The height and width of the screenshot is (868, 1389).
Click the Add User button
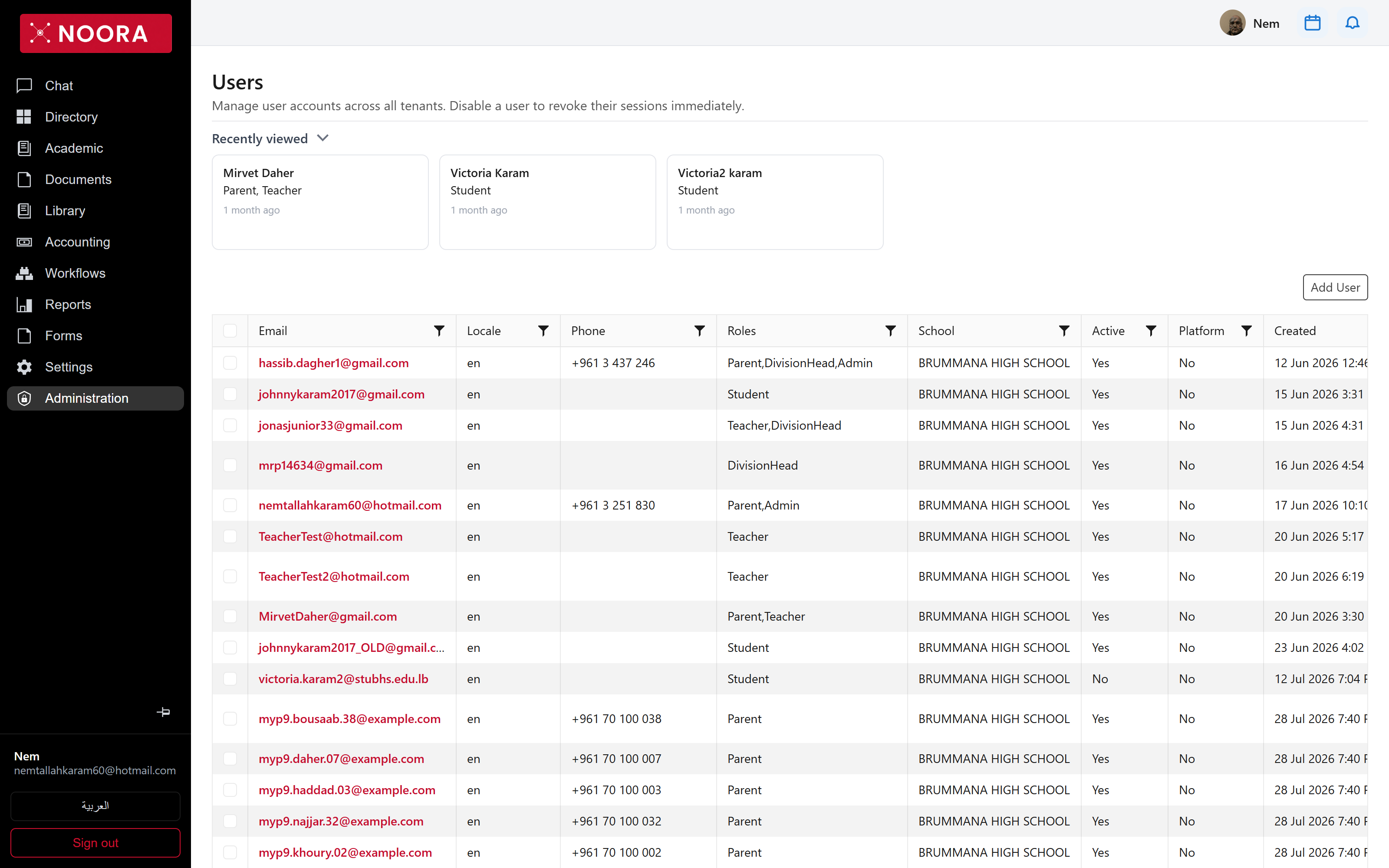[x=1335, y=287]
